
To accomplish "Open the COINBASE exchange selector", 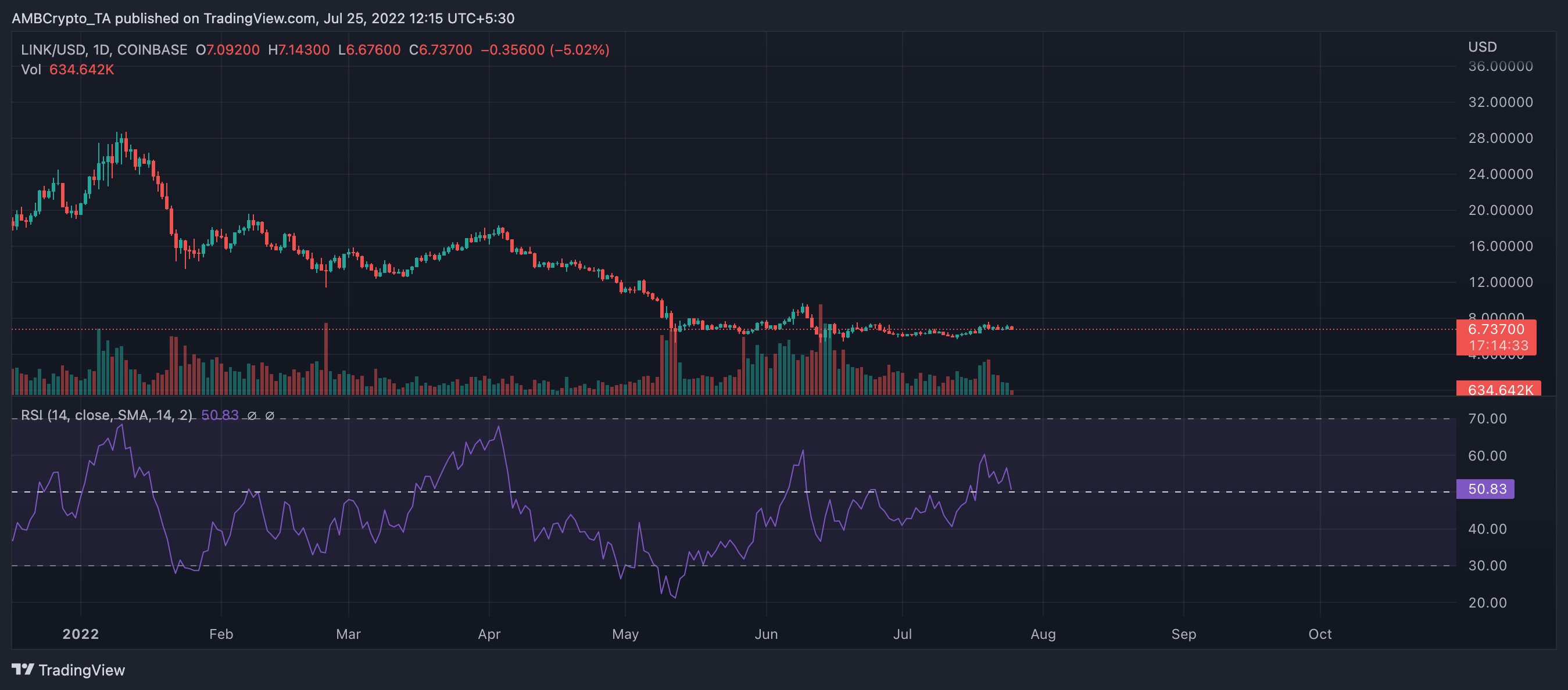I will 153,50.
